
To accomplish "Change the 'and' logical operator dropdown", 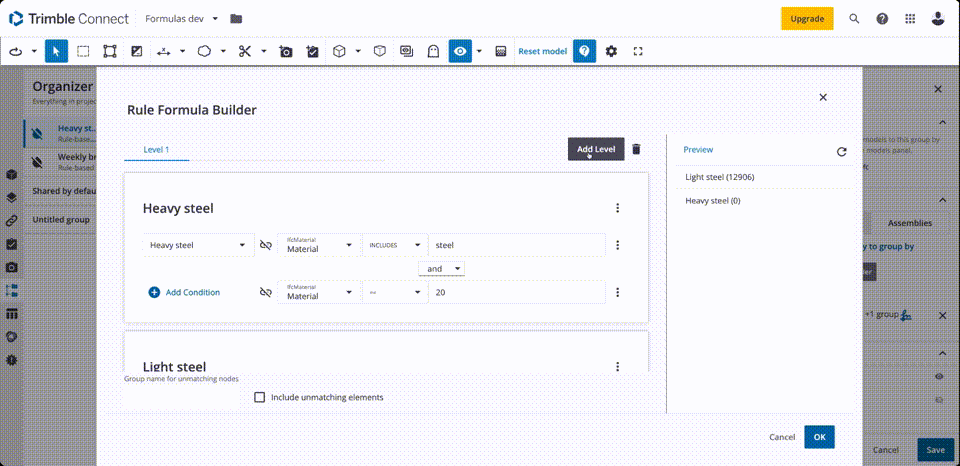I will [441, 269].
